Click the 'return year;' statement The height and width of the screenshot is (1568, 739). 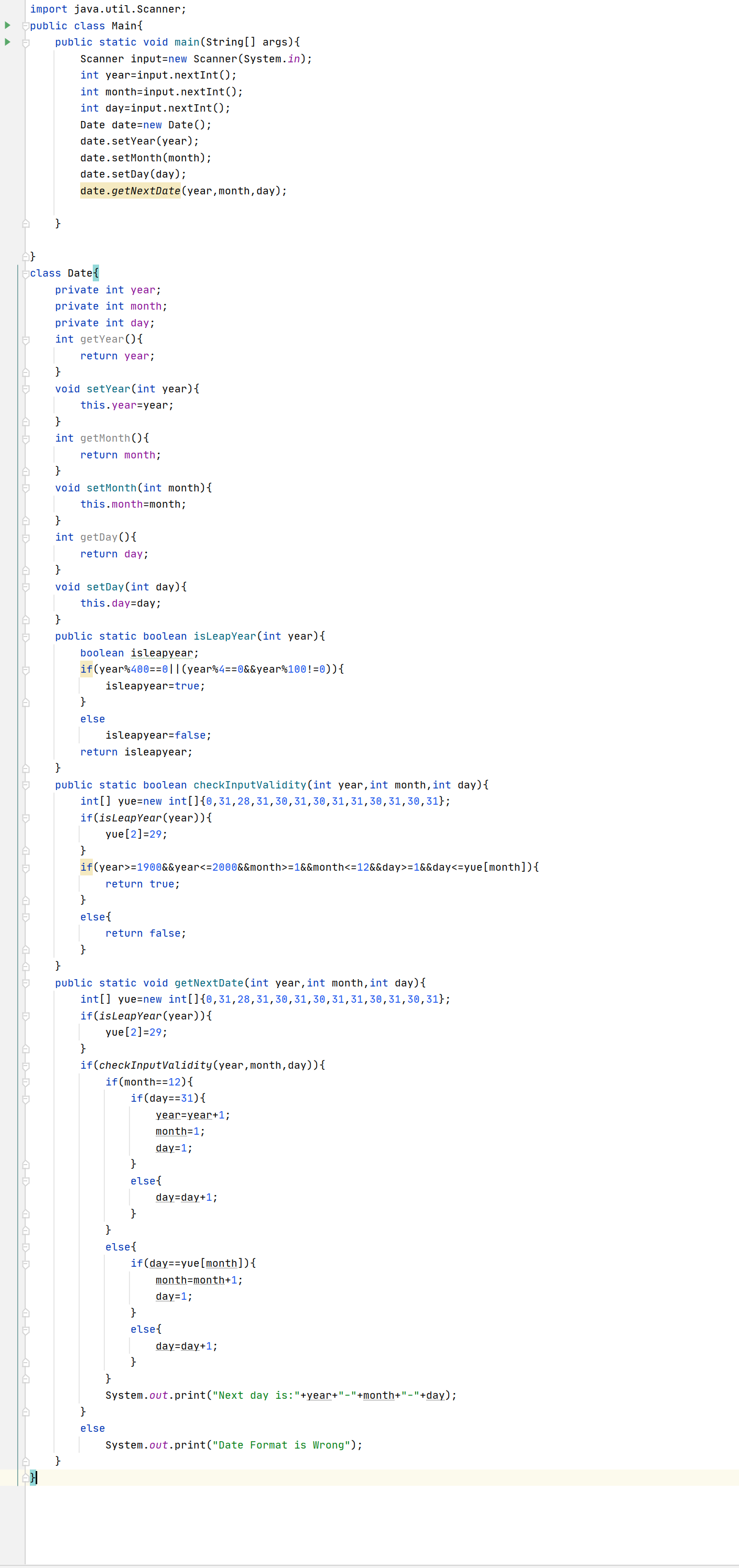[x=117, y=356]
